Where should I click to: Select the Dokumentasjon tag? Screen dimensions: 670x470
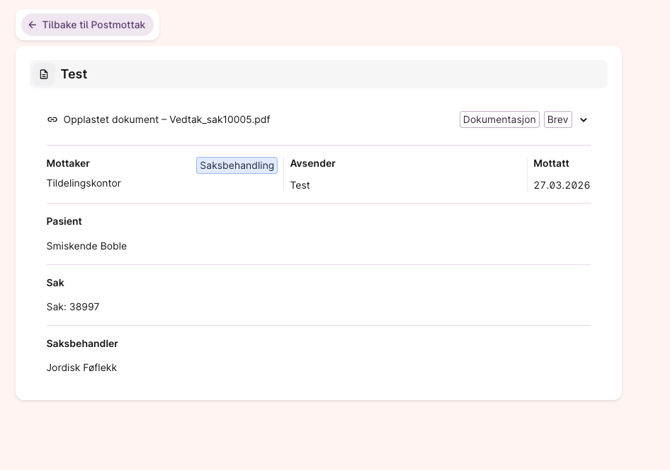click(499, 120)
